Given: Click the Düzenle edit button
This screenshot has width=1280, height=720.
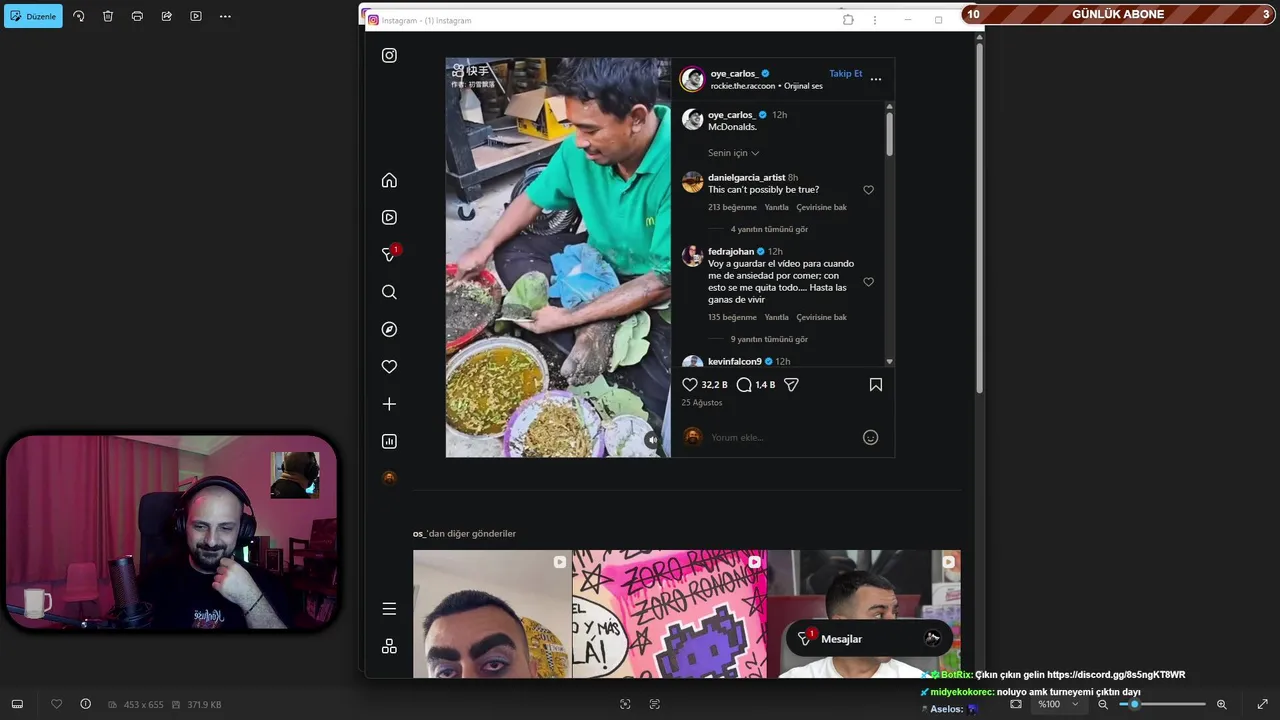Looking at the screenshot, I should [33, 16].
